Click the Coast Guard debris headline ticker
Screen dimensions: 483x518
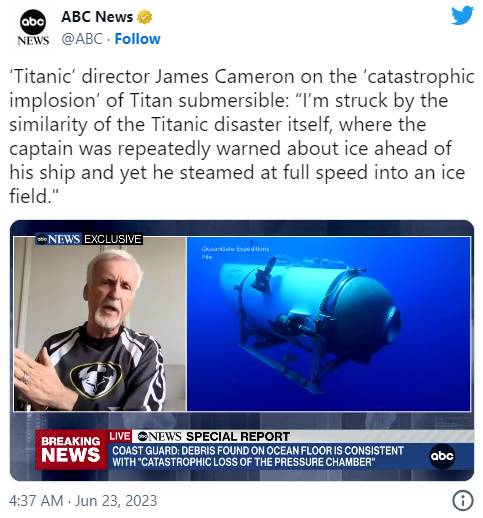tap(258, 456)
